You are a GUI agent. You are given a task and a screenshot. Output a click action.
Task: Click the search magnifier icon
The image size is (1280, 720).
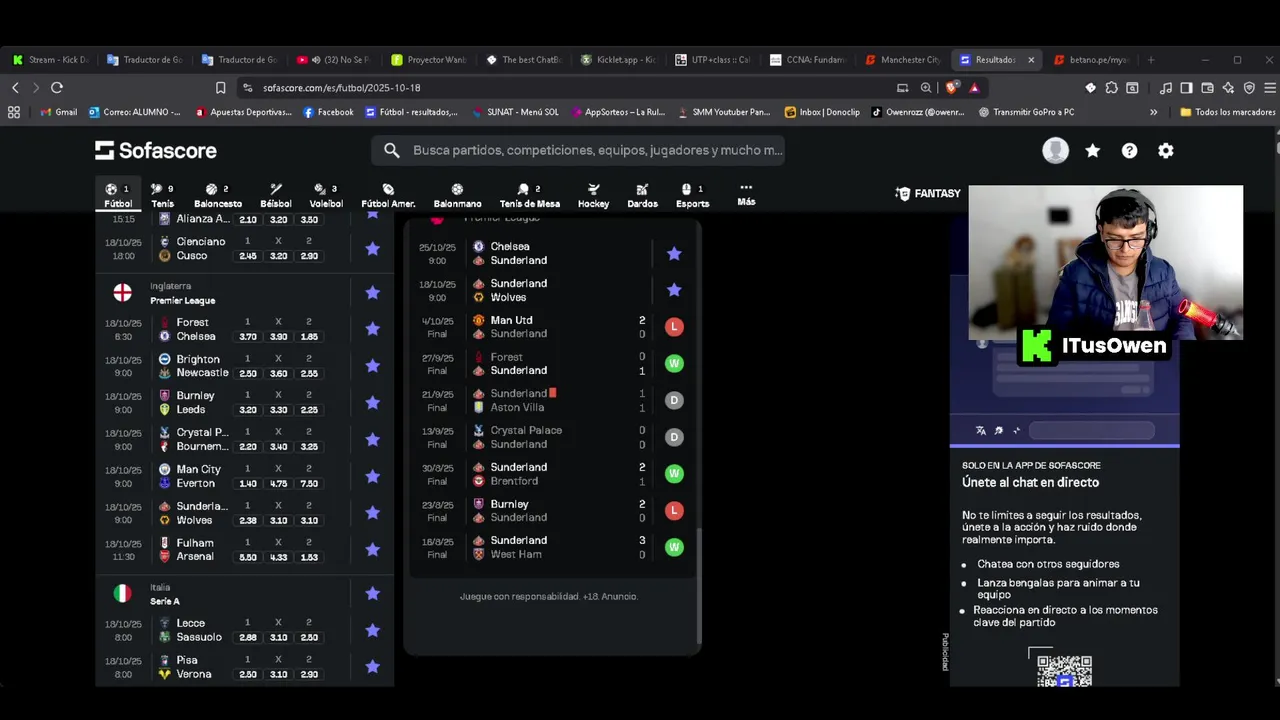(x=392, y=150)
